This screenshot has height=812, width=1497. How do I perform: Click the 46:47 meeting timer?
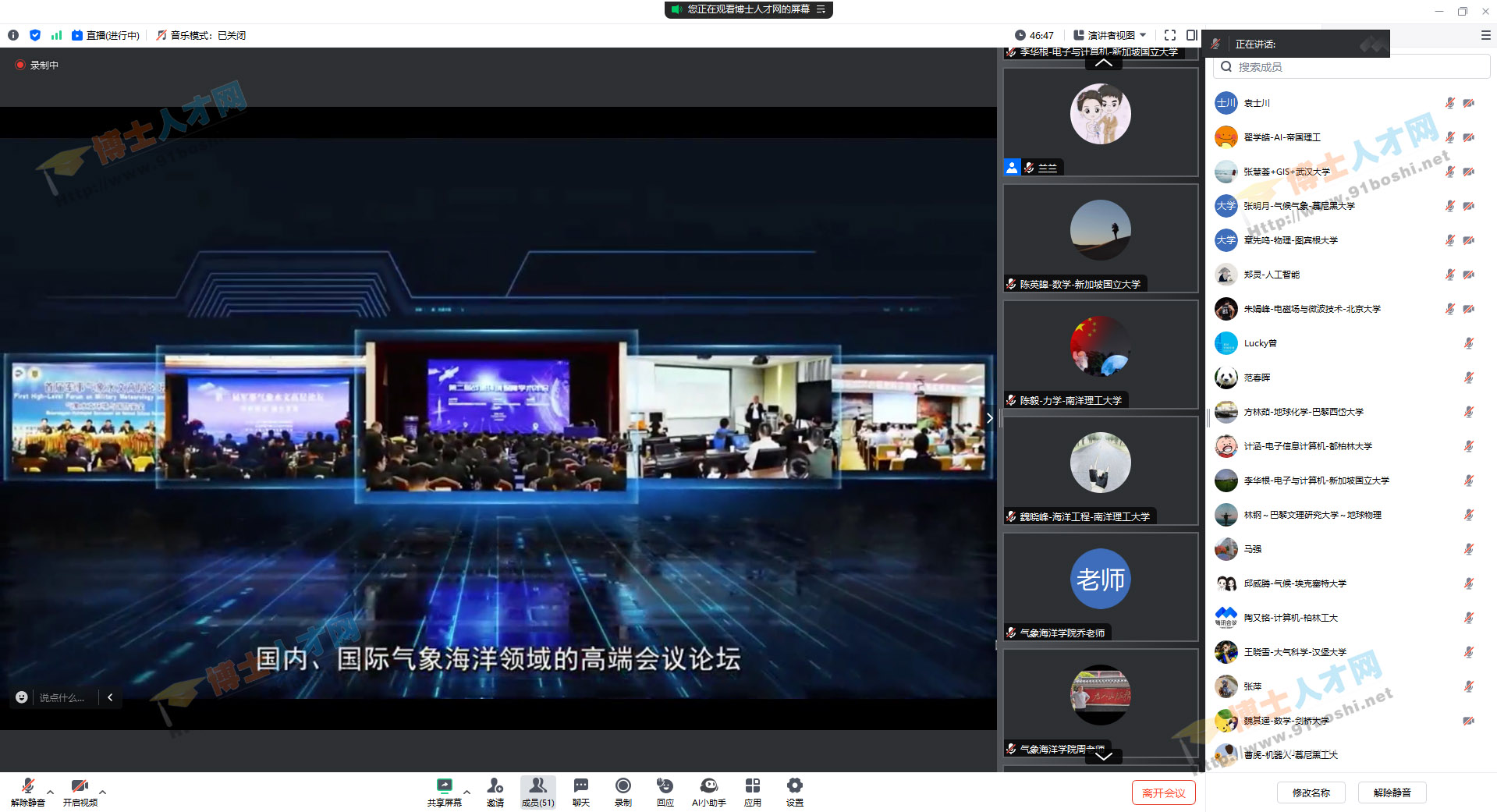coord(1034,35)
